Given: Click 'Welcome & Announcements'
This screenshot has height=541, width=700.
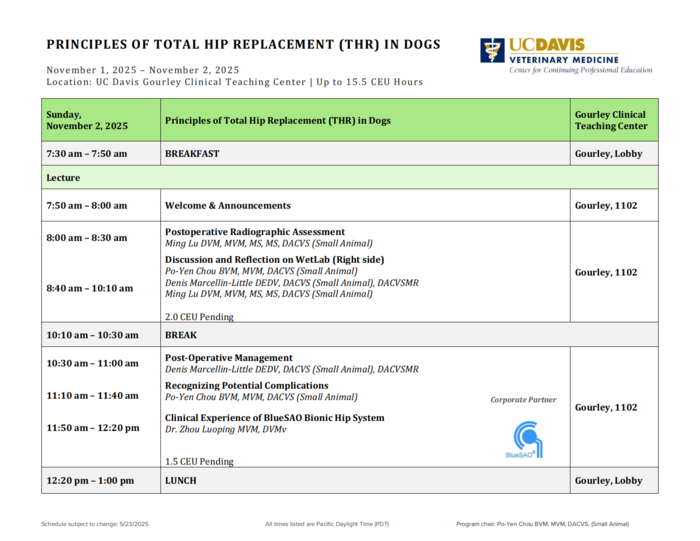Looking at the screenshot, I should point(228,205).
